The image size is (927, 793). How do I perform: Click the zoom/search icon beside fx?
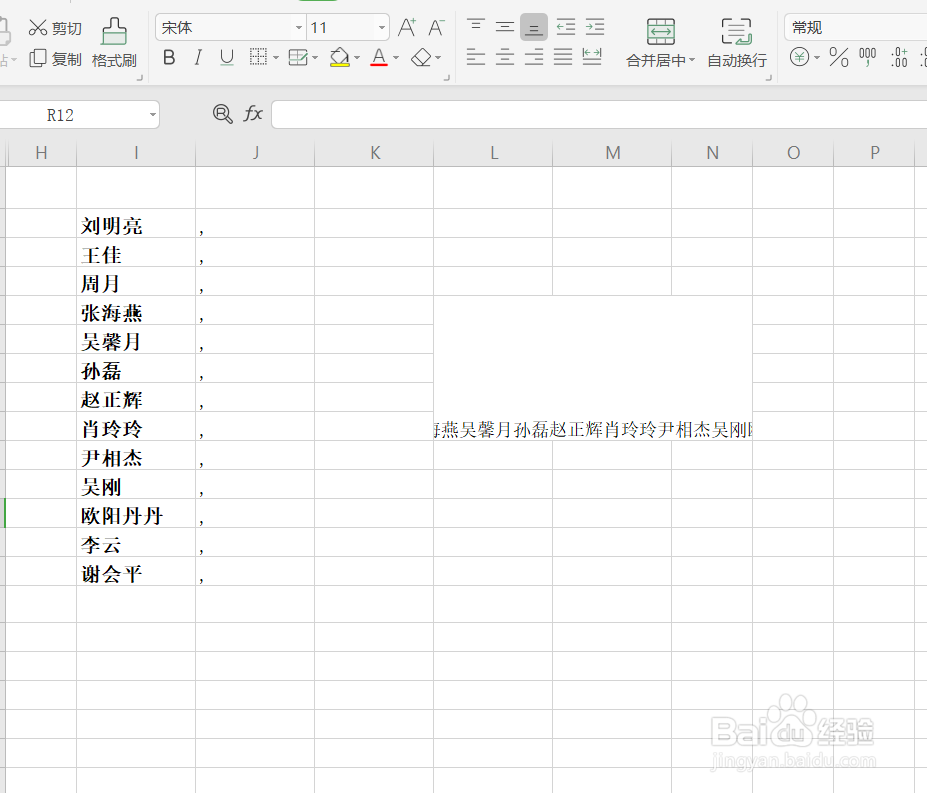tap(222, 114)
